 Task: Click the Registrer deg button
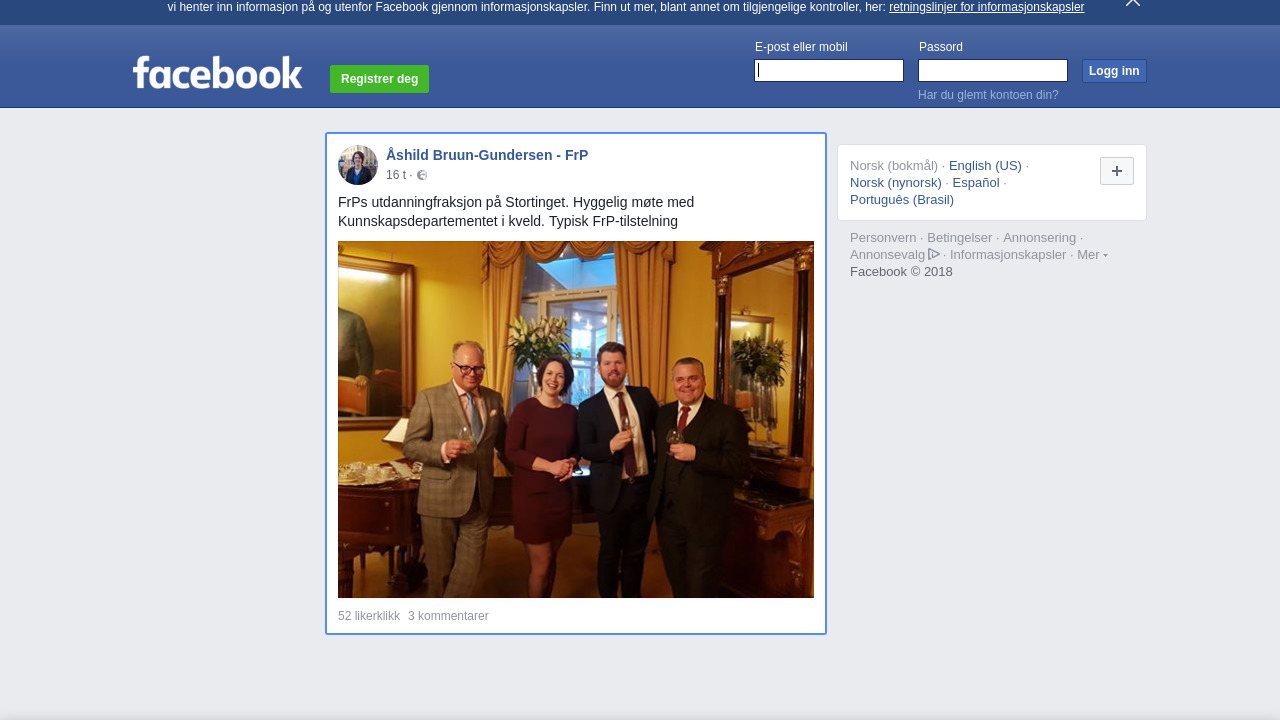[379, 79]
